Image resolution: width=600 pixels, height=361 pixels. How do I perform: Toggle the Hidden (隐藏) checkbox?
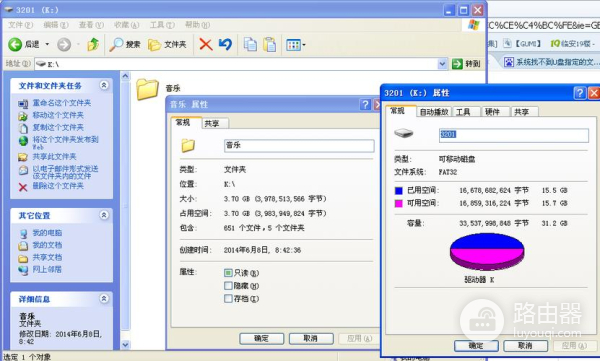tap(228, 286)
